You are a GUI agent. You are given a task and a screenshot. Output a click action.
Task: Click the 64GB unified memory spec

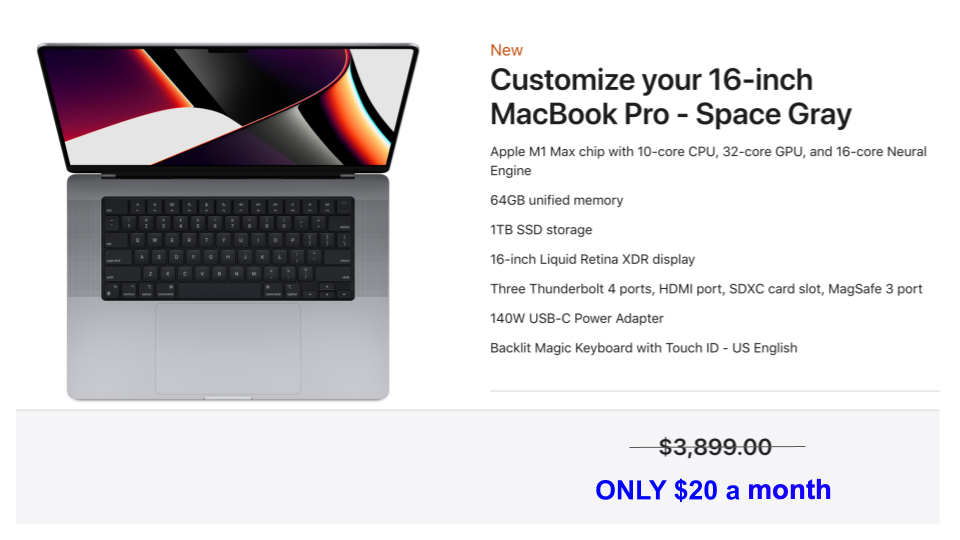pos(557,200)
